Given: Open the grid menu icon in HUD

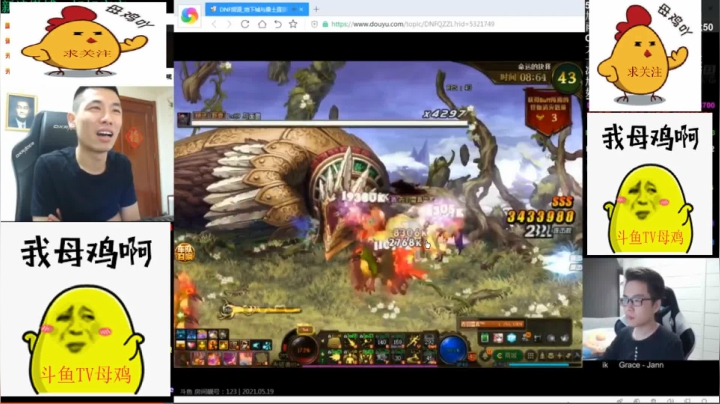Looking at the screenshot, I should pos(531,356).
